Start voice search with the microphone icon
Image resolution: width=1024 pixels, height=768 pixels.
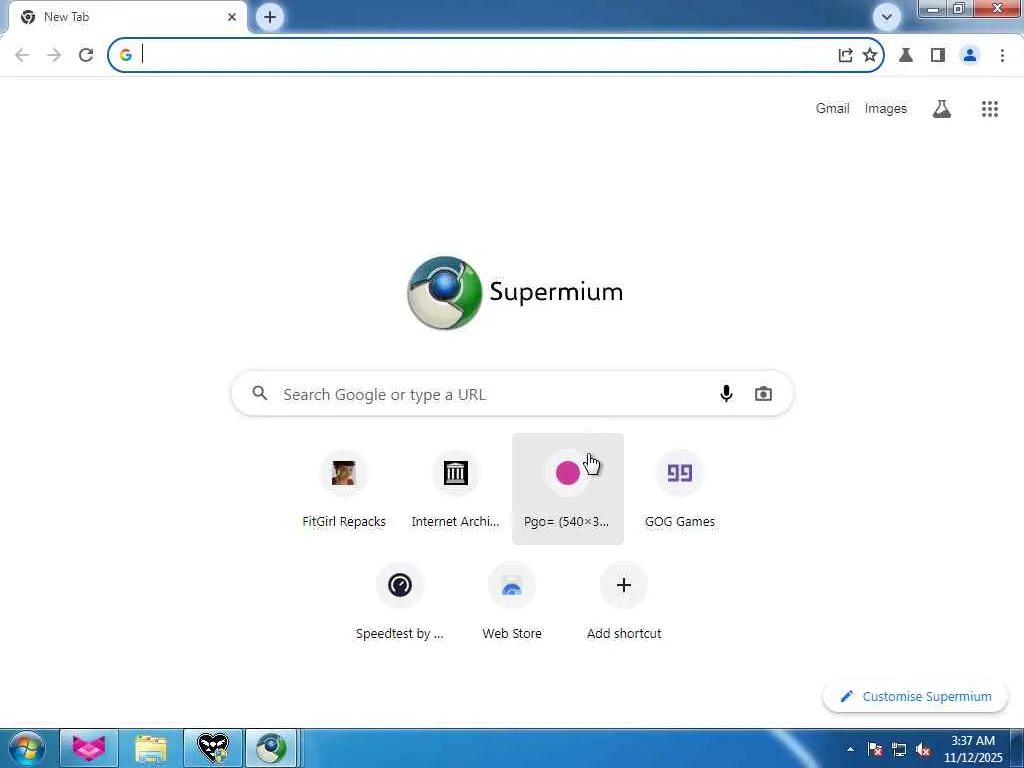[726, 394]
